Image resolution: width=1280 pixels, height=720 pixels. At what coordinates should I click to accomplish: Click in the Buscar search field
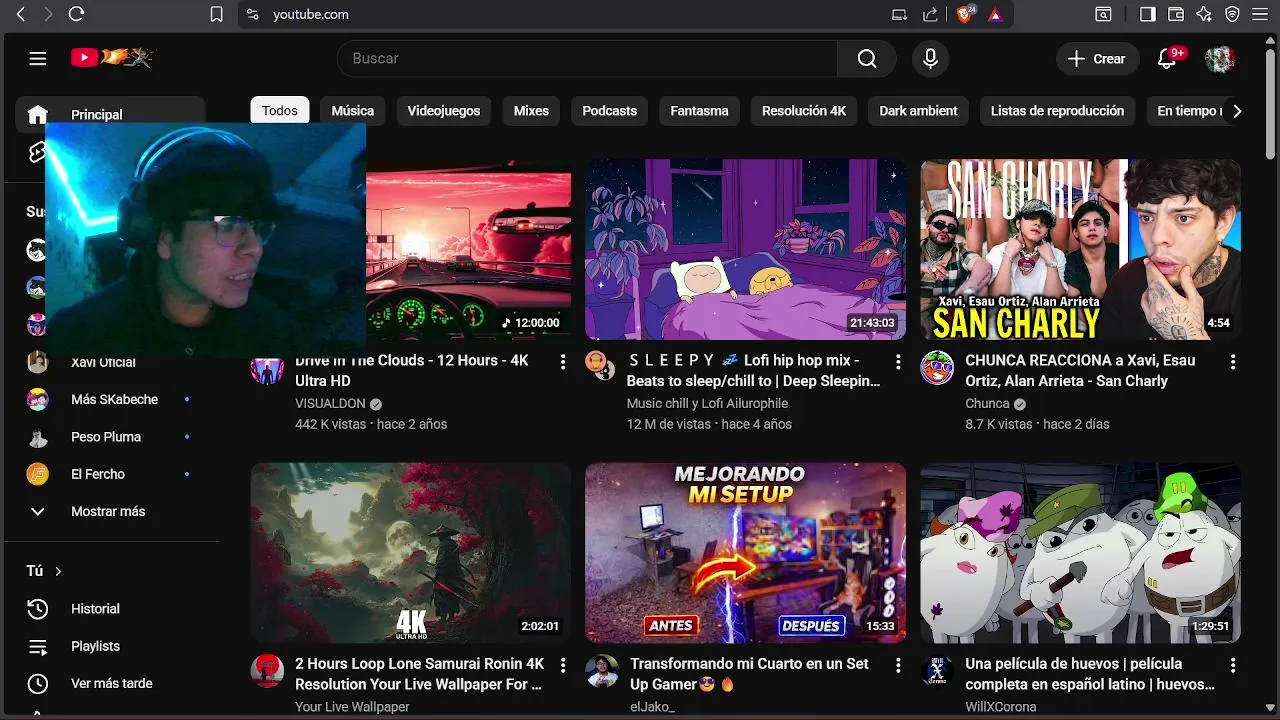point(587,59)
